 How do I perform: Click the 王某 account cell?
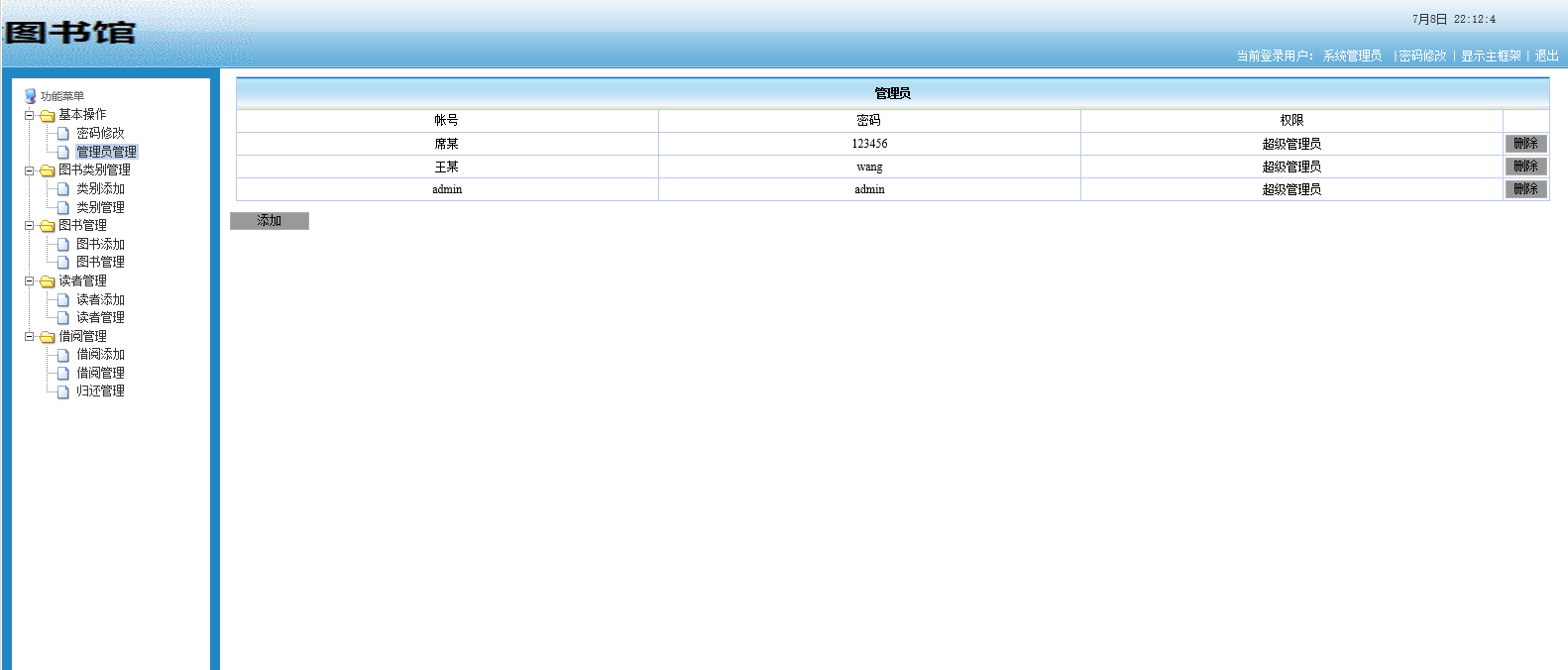coord(447,167)
